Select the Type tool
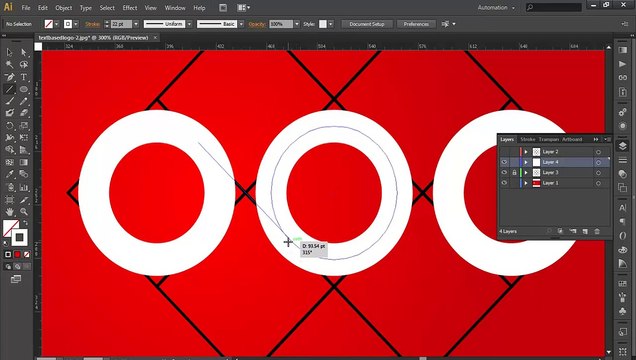The width and height of the screenshot is (636, 360). [x=24, y=77]
